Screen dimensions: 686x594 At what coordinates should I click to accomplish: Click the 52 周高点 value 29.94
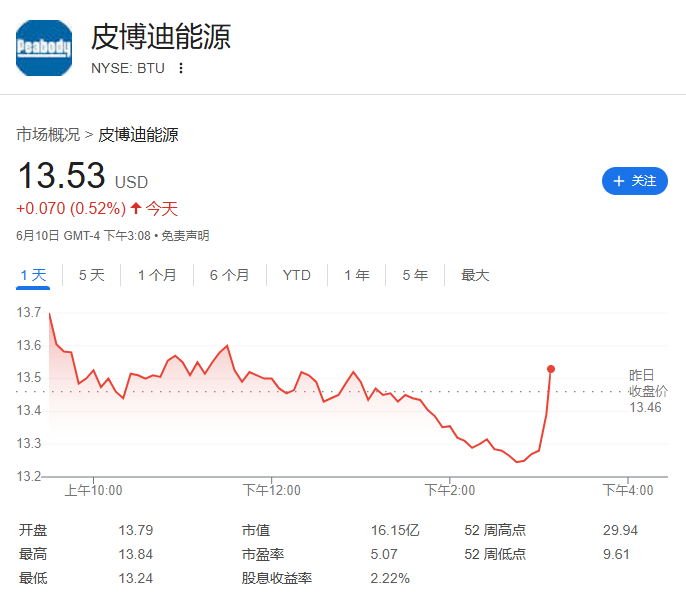(x=620, y=530)
